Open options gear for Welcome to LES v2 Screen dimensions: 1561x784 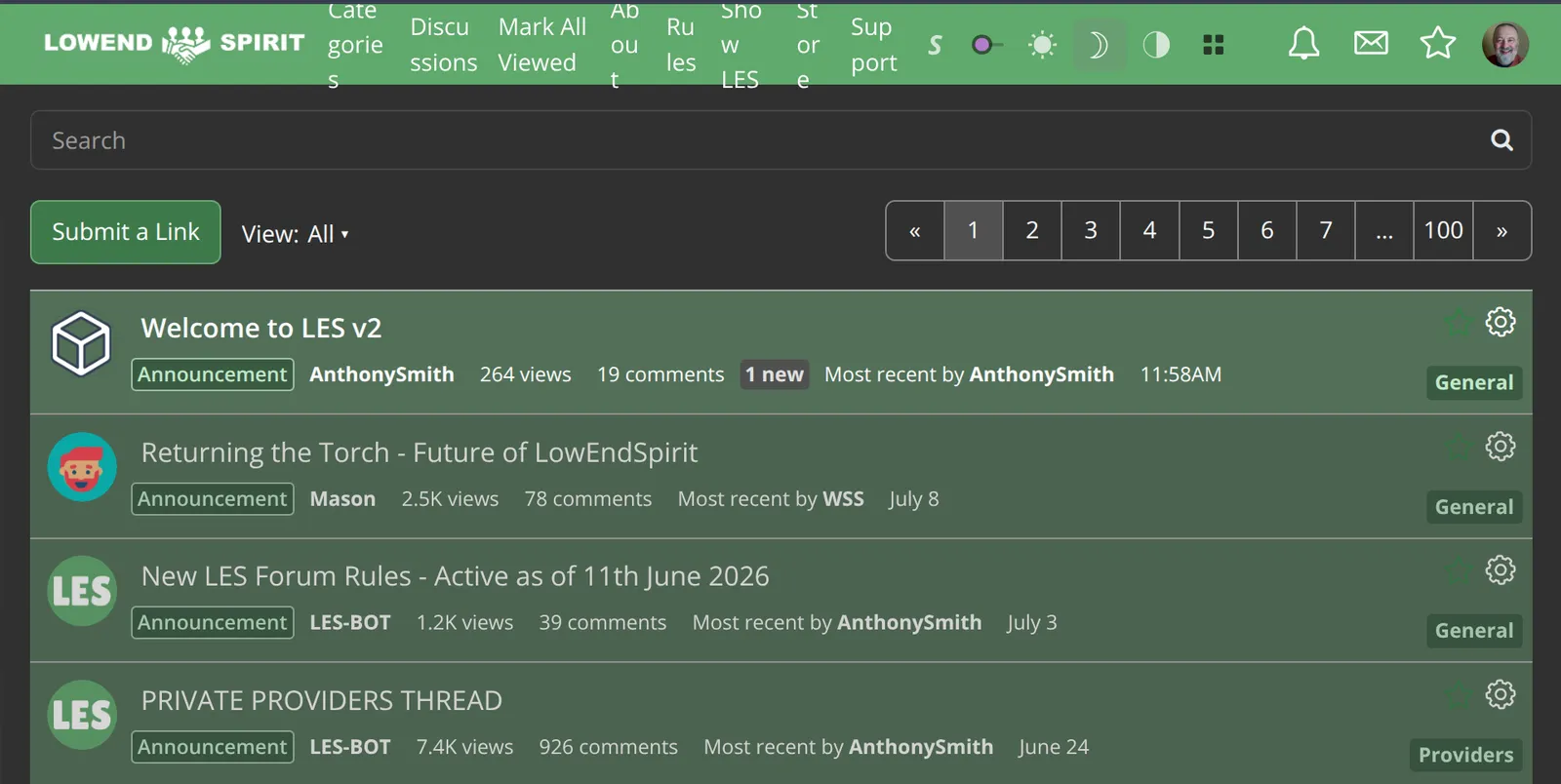click(1501, 322)
